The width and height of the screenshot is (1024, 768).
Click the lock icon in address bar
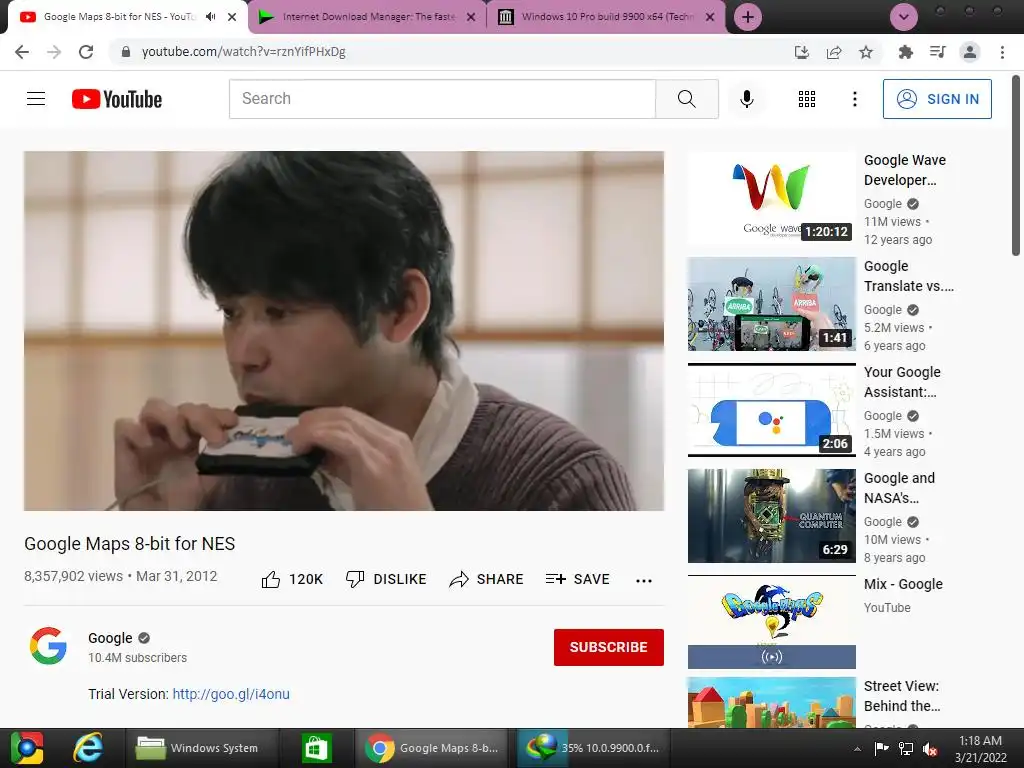click(x=126, y=52)
